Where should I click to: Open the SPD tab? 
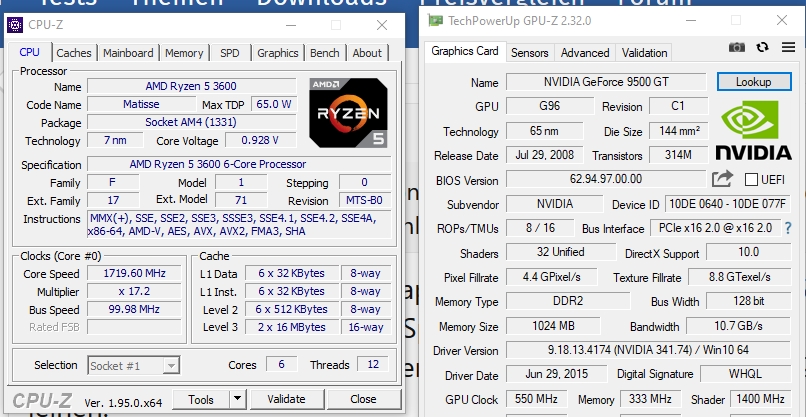coord(229,53)
